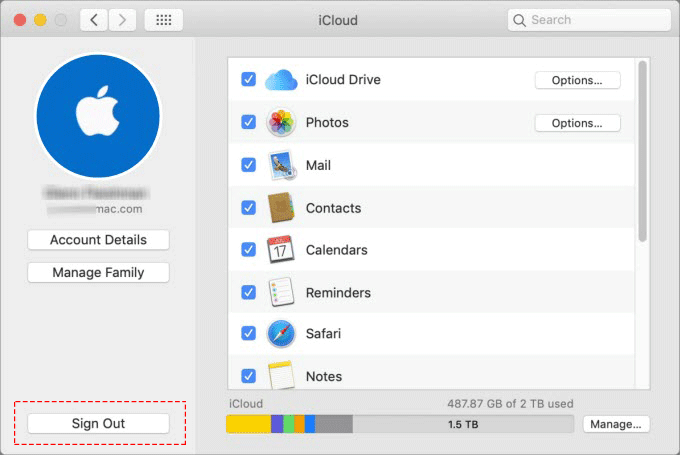
Task: Click the yellow segment of storage bar
Action: 248,424
